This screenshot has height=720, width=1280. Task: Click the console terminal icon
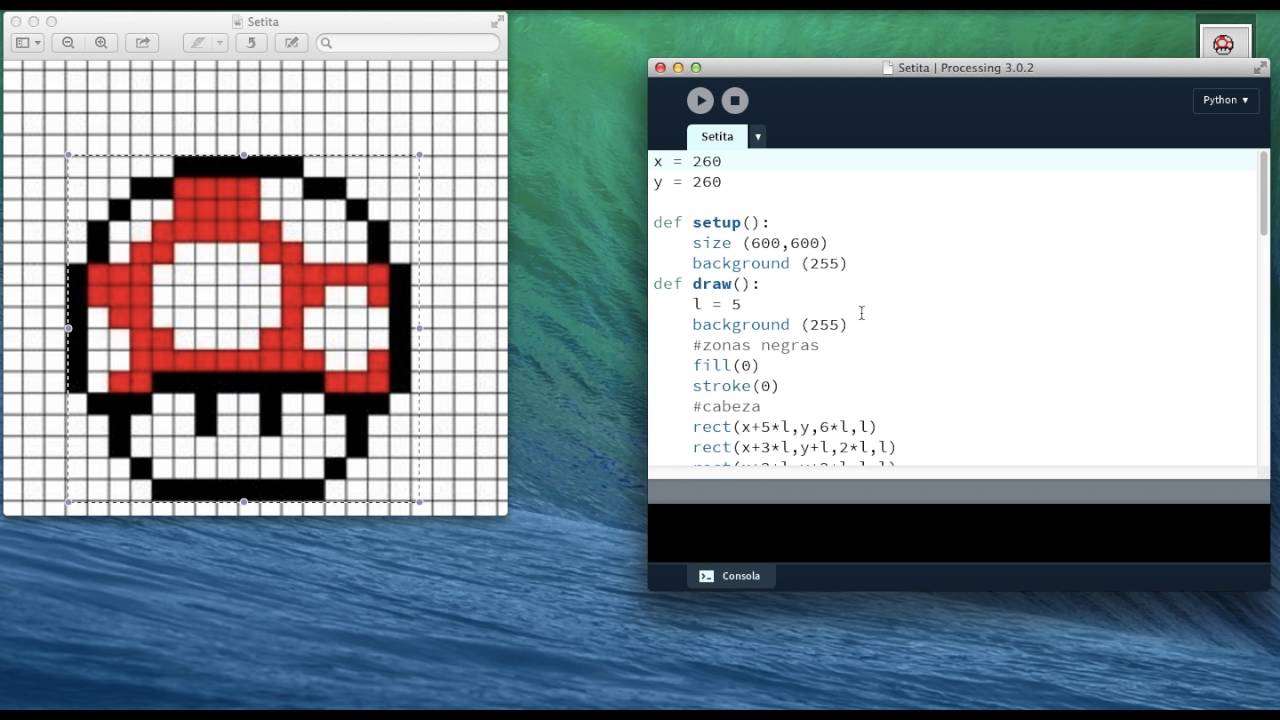point(706,576)
